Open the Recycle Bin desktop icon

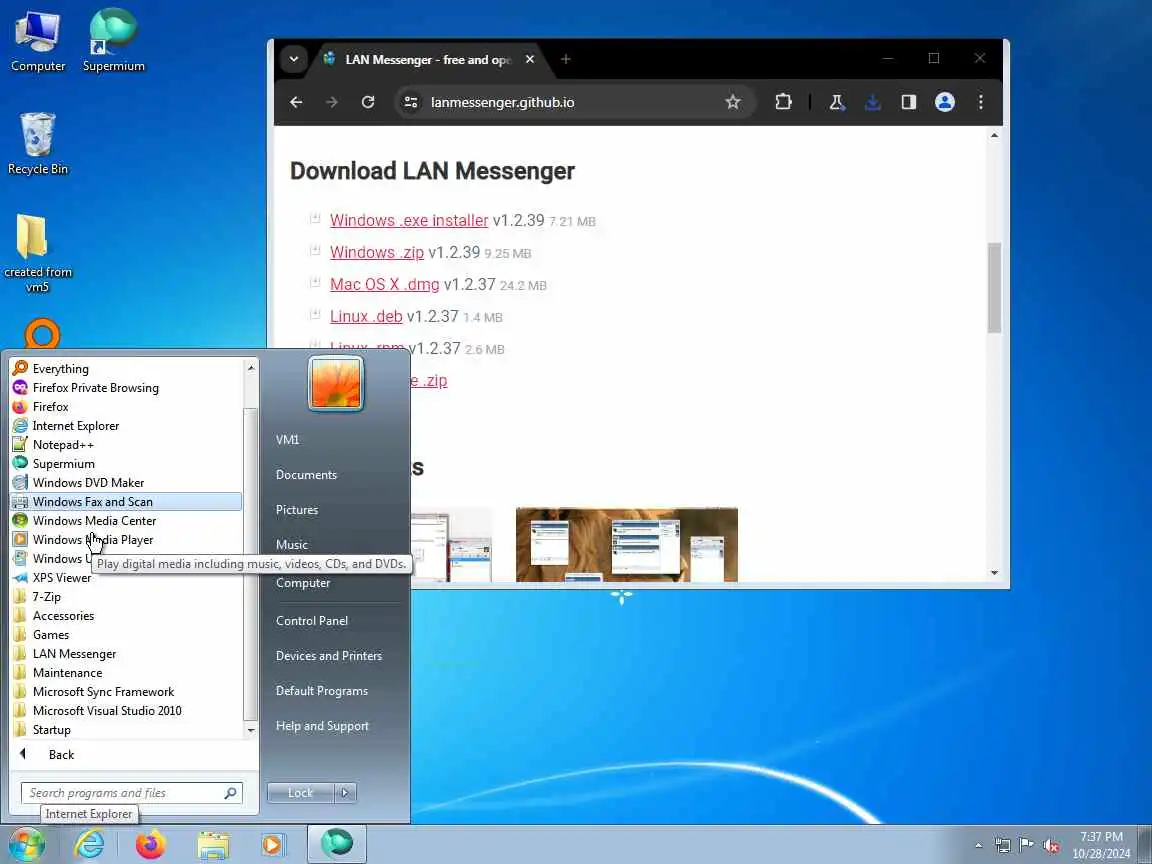click(x=37, y=144)
